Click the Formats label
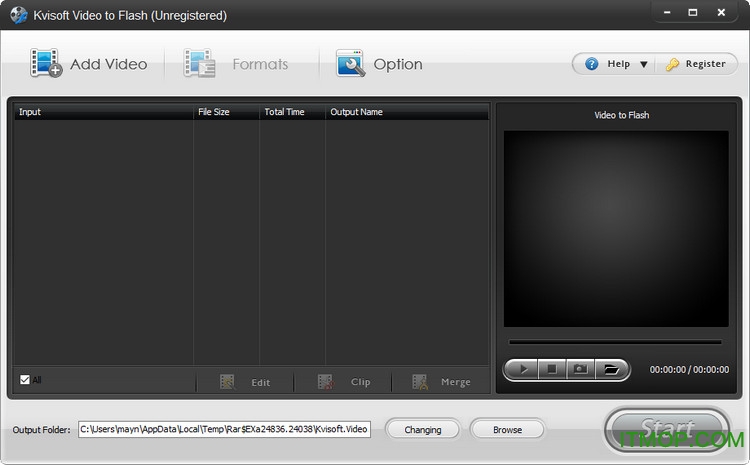The width and height of the screenshot is (750, 465). 260,64
